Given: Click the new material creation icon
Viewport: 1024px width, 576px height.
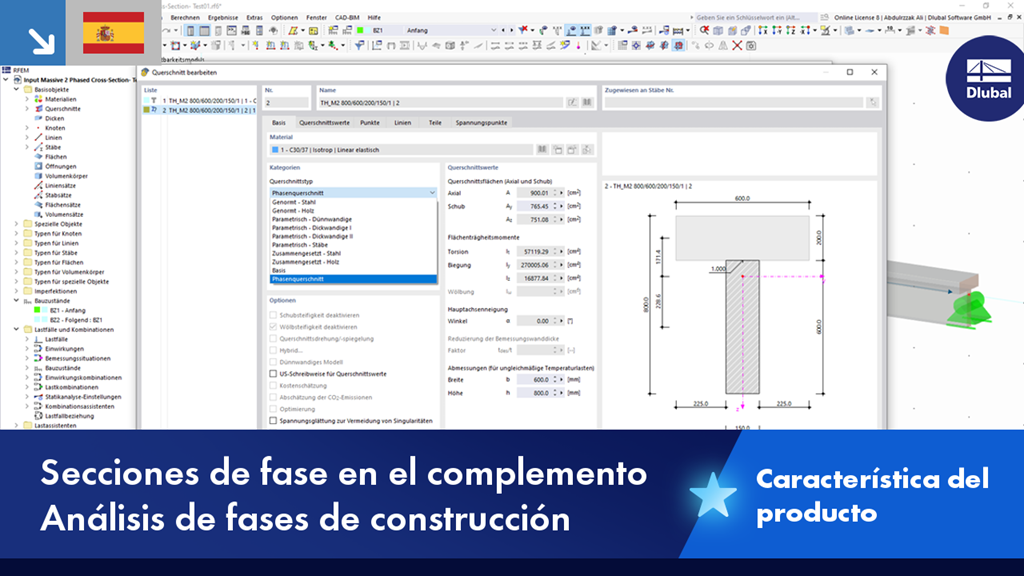Looking at the screenshot, I should point(558,149).
